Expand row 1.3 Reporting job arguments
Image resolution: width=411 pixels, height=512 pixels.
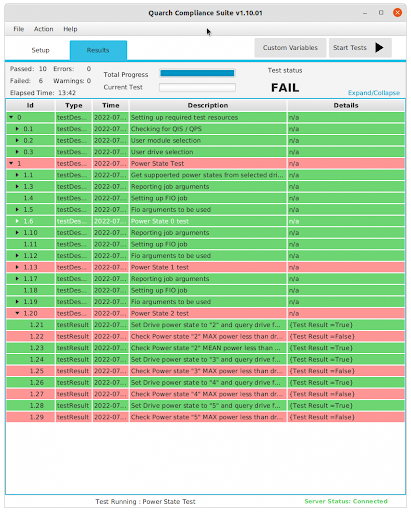[x=17, y=186]
